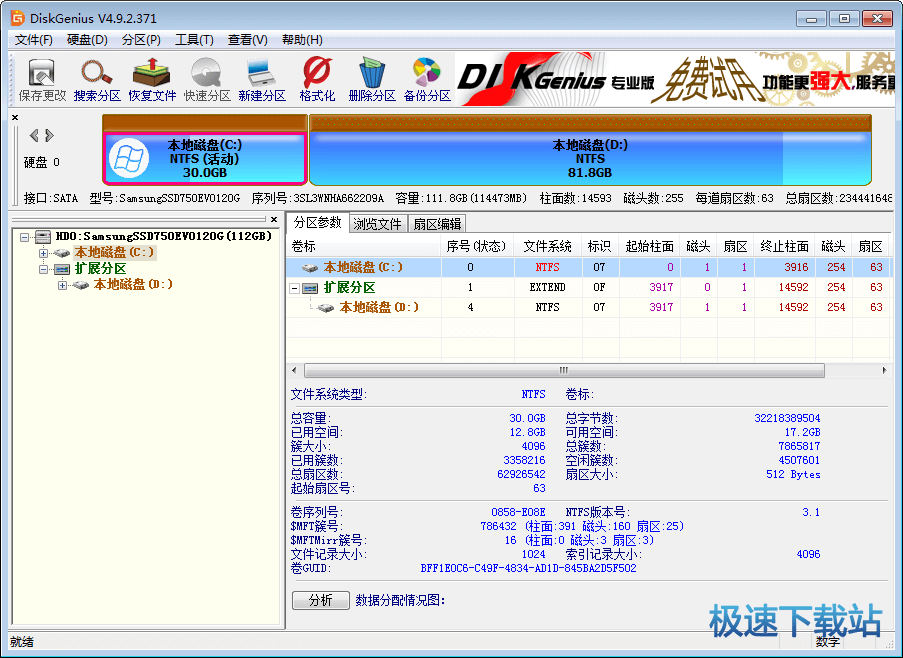Select 本地磁盘(D:) in the left tree
The image size is (903, 658).
tap(132, 284)
